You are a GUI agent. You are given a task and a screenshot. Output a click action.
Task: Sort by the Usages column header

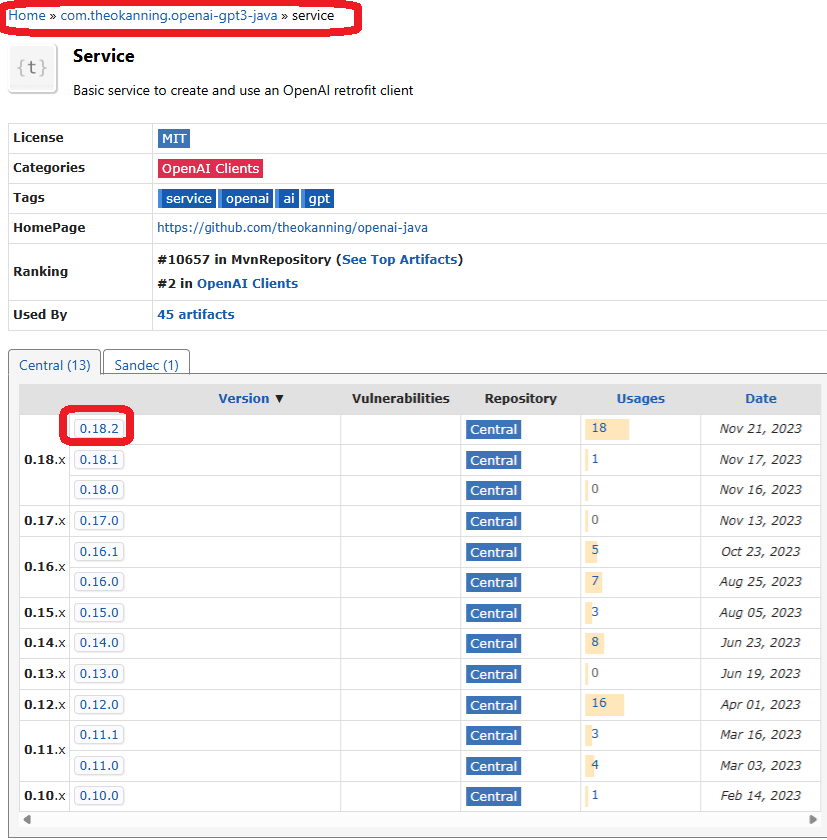click(641, 399)
